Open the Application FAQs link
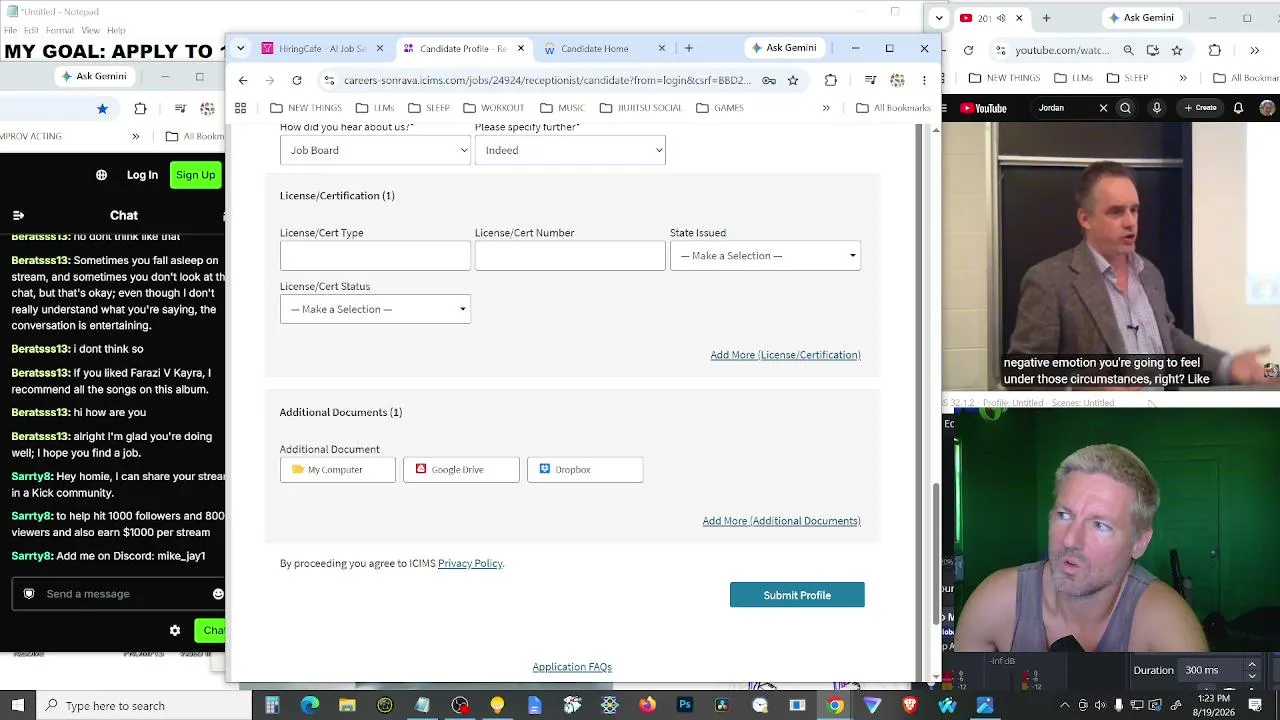 pyautogui.click(x=572, y=667)
